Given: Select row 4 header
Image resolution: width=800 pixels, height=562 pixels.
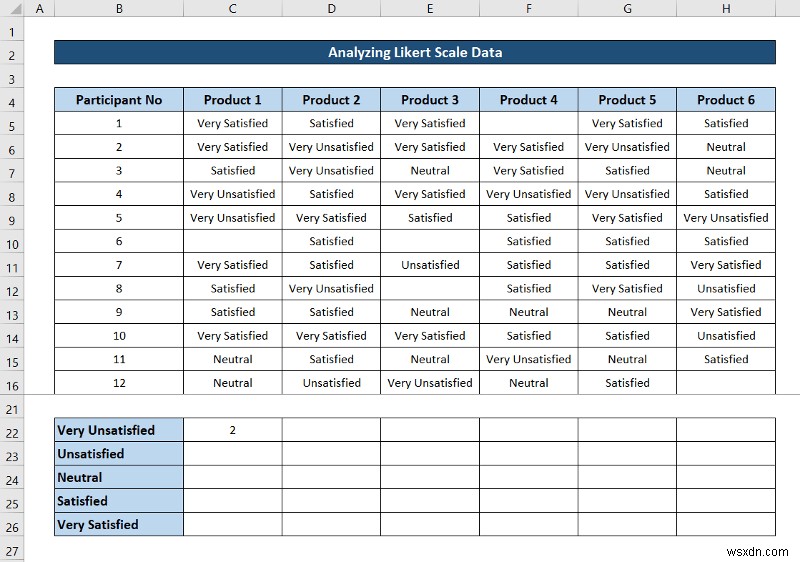Looking at the screenshot, I should [x=12, y=103].
